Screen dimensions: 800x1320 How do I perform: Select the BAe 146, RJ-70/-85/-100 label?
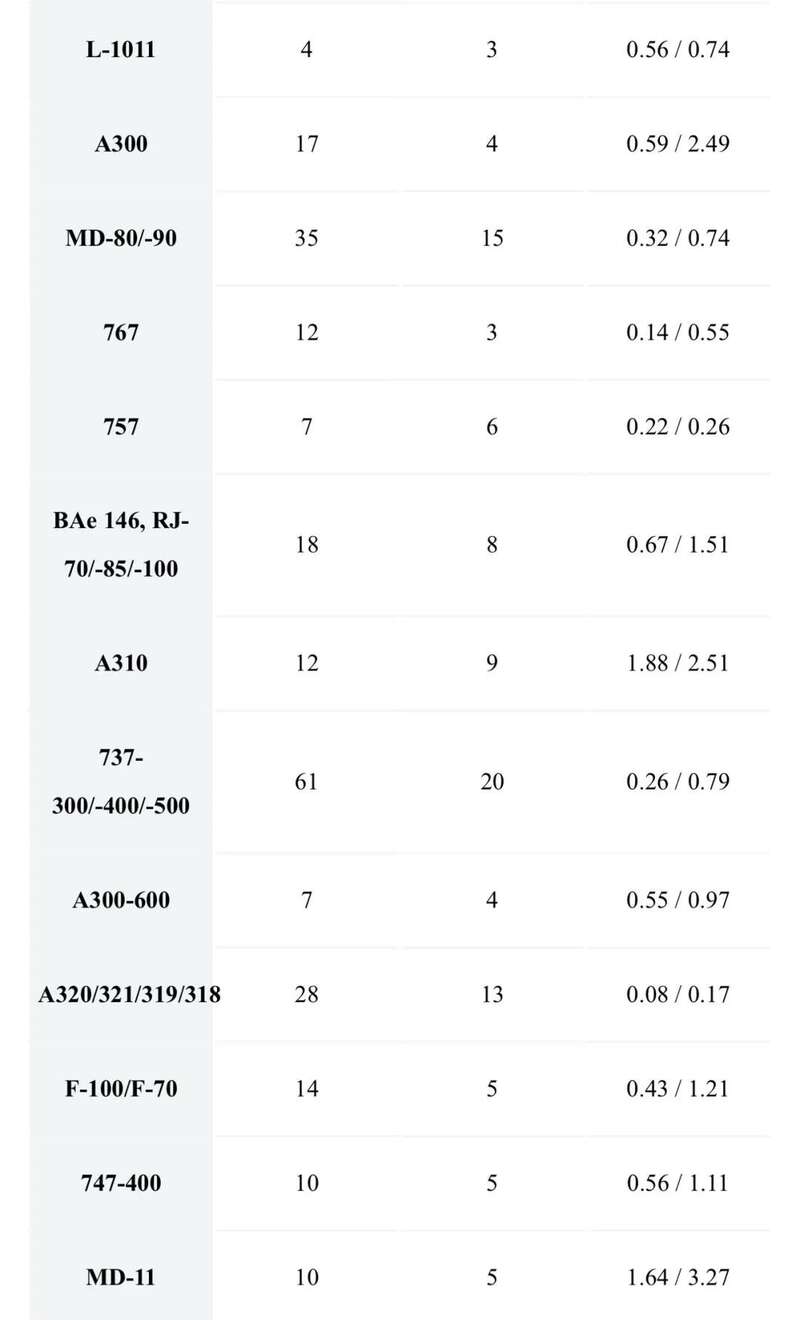pyautogui.click(x=121, y=545)
